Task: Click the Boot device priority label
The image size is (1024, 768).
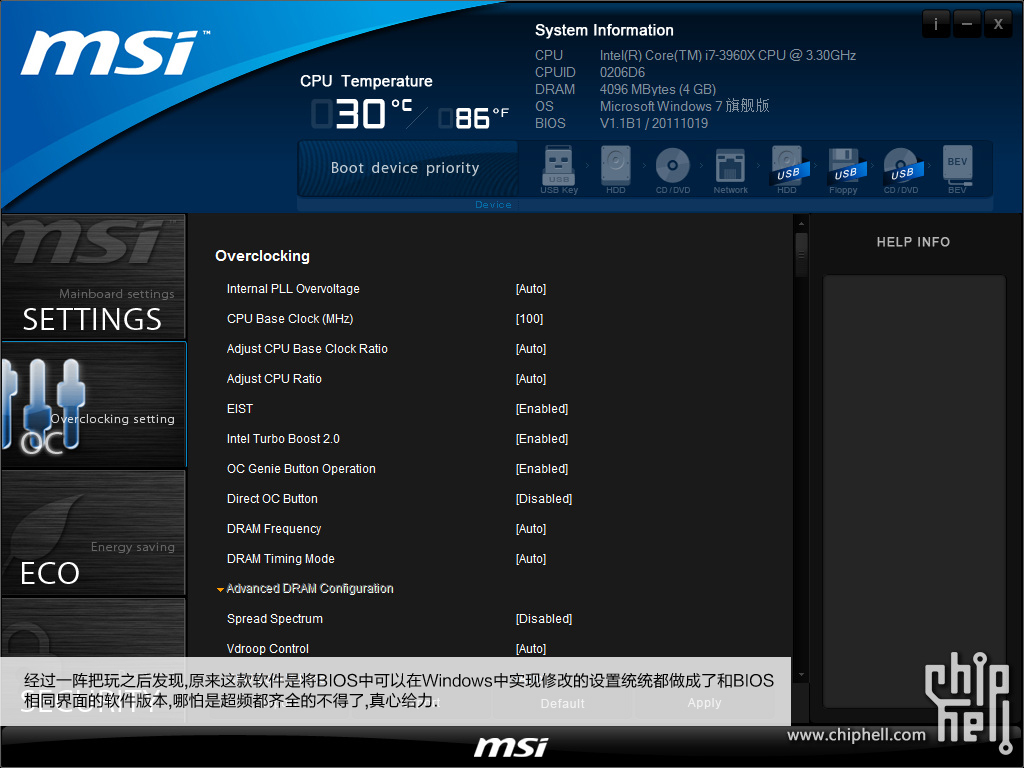Action: pyautogui.click(x=405, y=168)
